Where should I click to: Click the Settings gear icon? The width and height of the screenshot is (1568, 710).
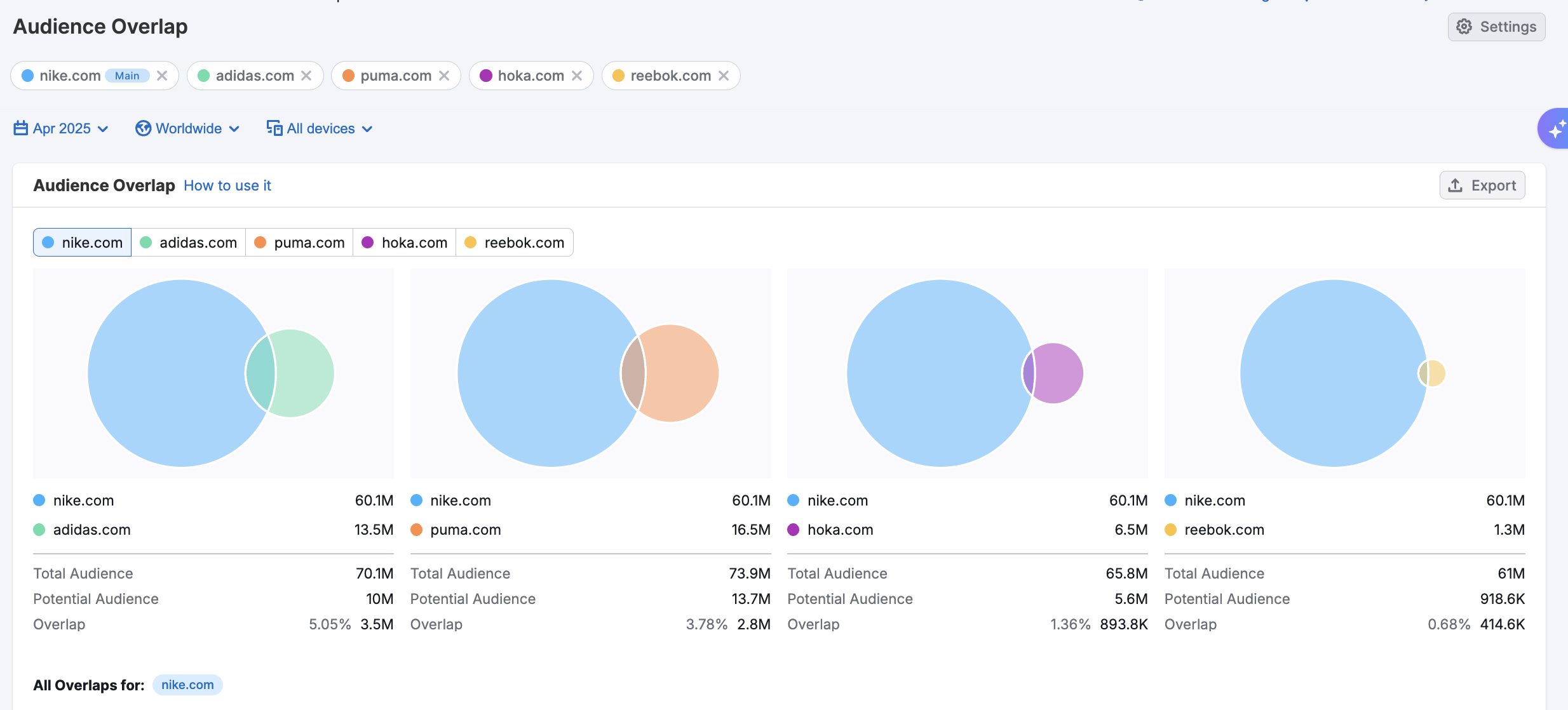tap(1464, 27)
